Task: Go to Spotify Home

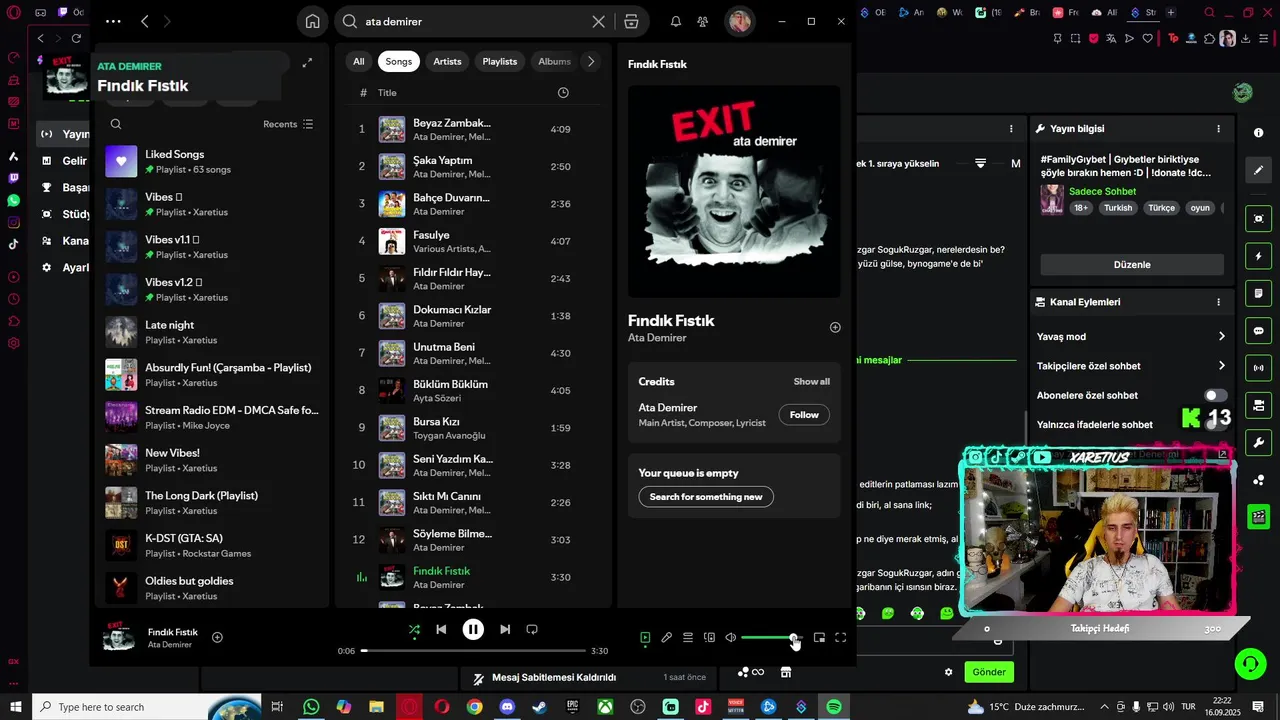Action: click(313, 21)
